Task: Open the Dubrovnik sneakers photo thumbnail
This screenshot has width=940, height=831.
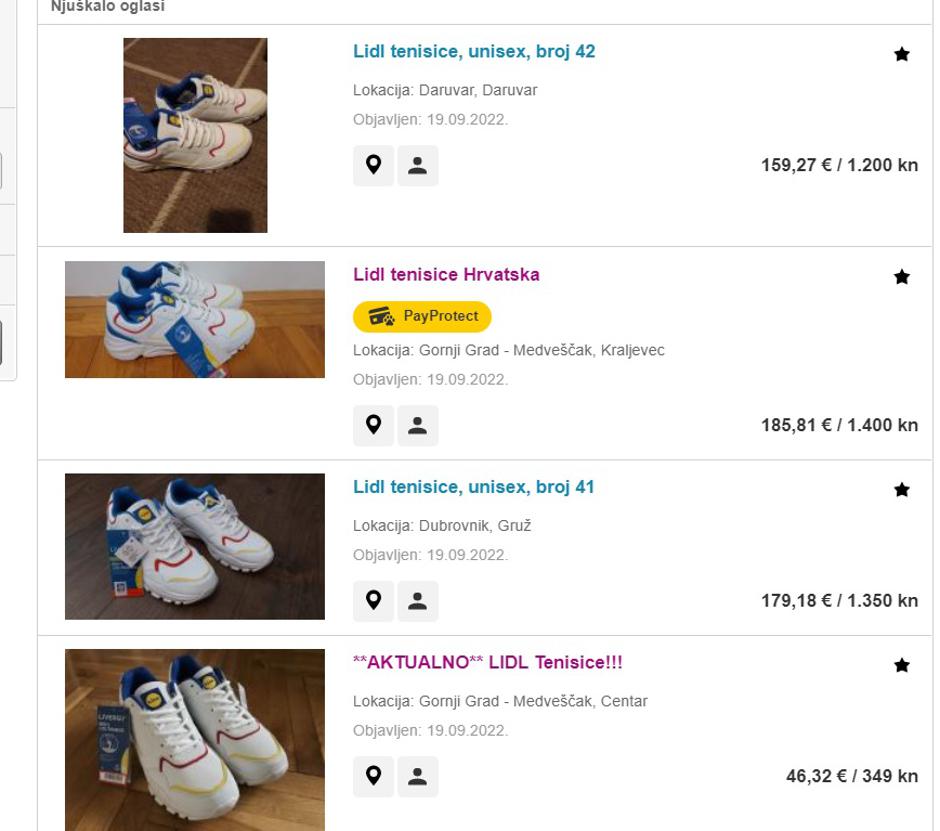Action: point(195,546)
